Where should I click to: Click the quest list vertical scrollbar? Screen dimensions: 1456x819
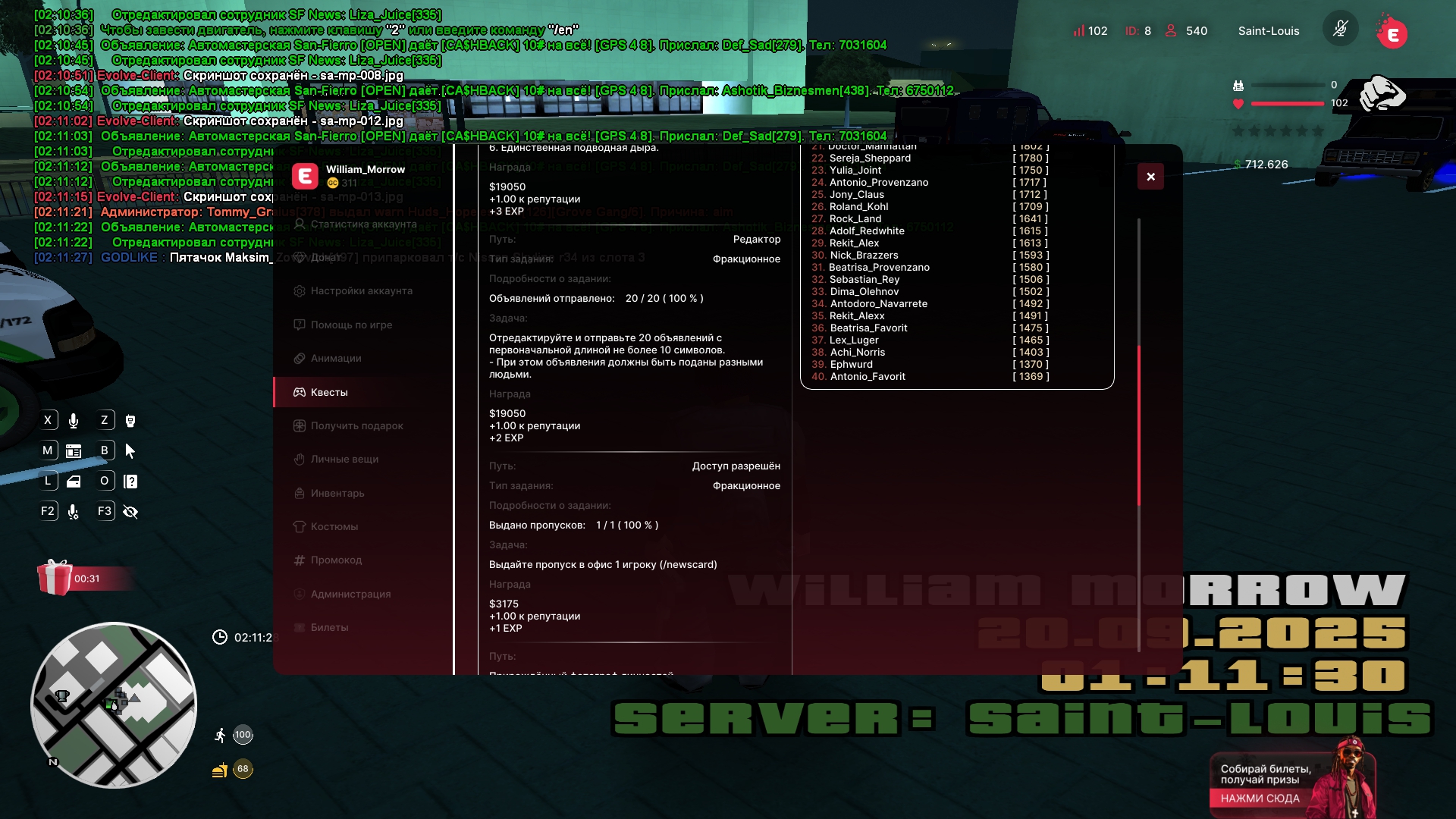(1139, 425)
